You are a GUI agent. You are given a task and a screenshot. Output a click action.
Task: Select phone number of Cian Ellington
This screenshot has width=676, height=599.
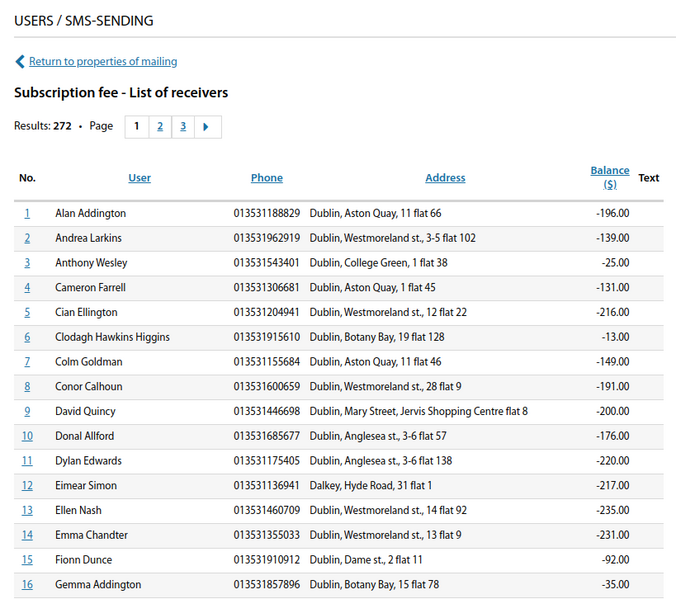coord(266,312)
